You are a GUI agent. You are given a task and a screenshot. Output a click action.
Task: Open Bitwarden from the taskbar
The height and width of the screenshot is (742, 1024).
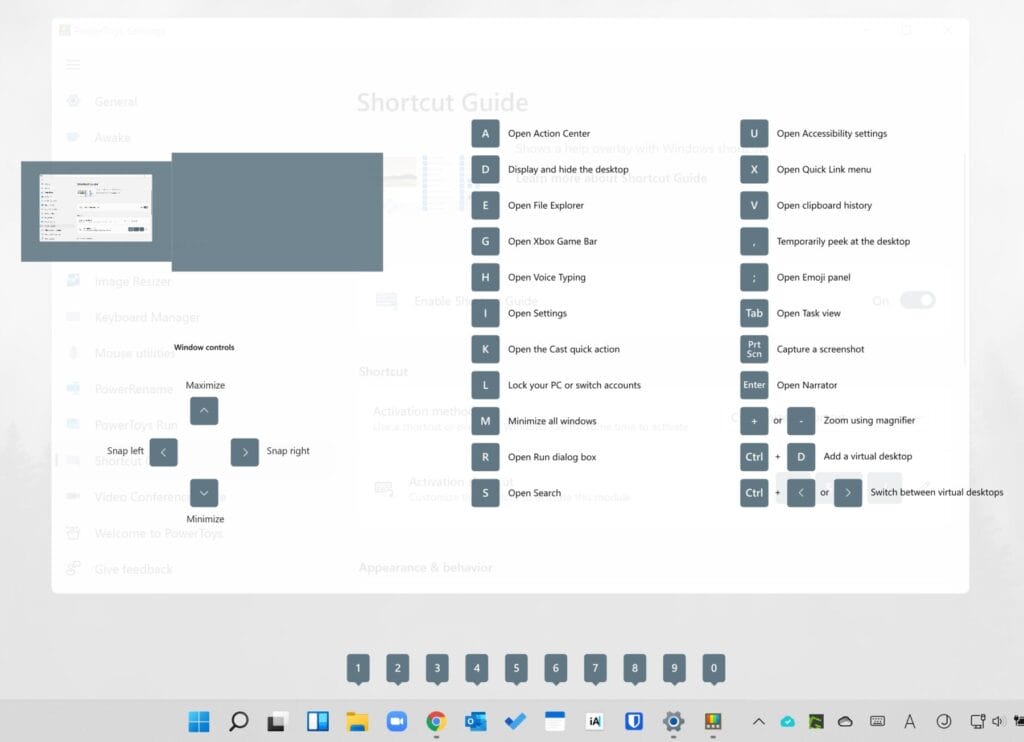click(x=633, y=721)
